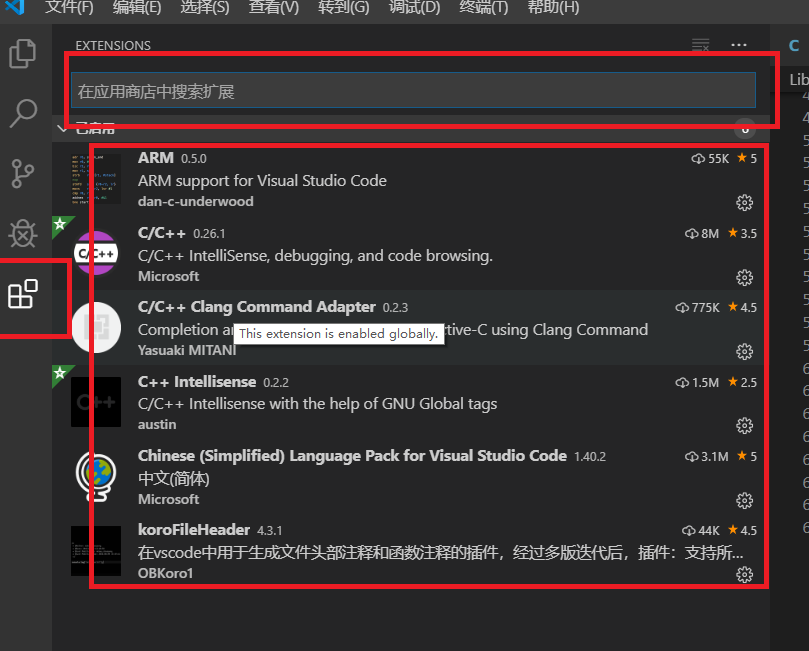Open the 转到(G) menu
The image size is (809, 651).
coord(343,8)
